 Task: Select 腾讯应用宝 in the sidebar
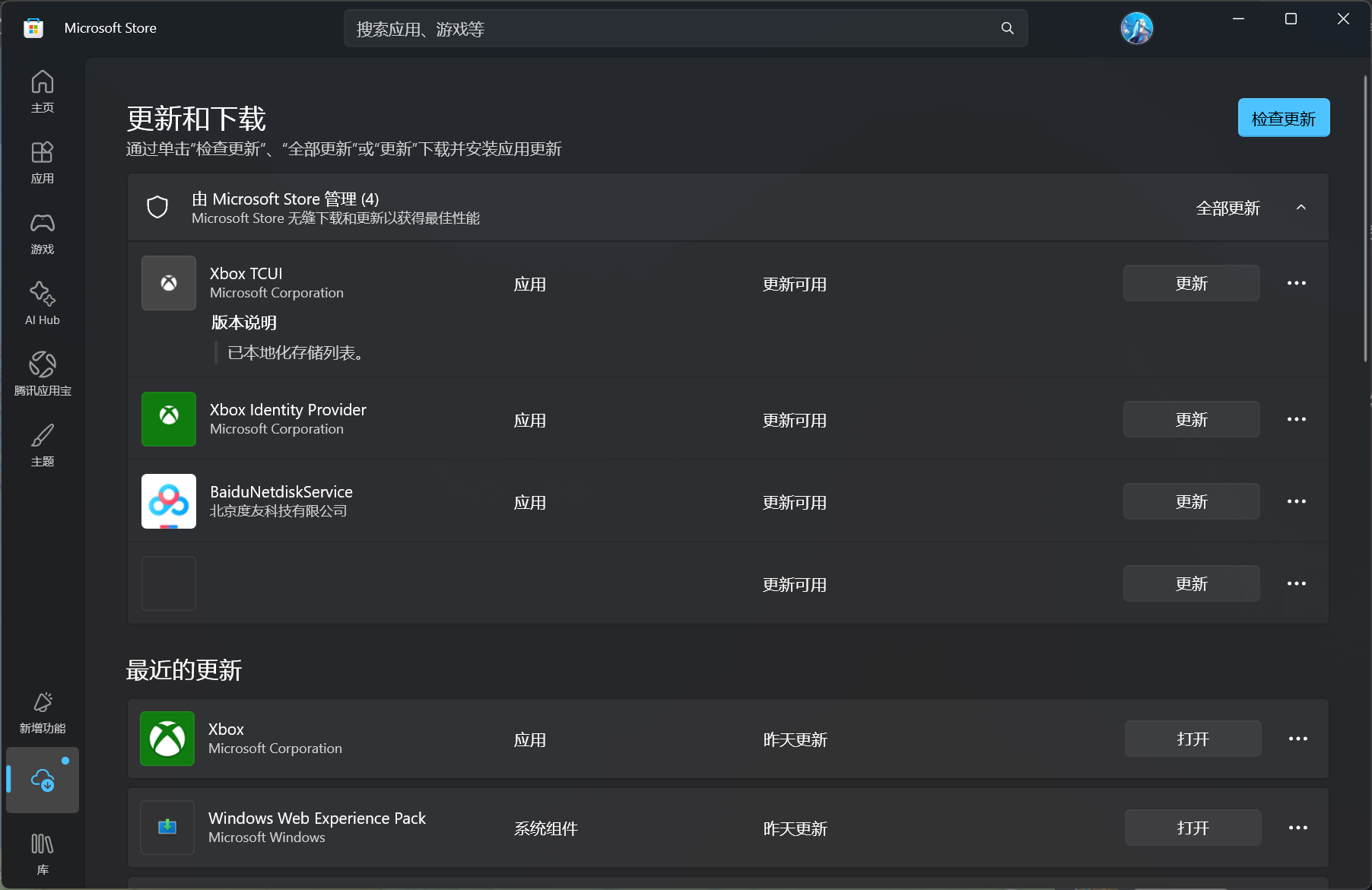[x=43, y=374]
